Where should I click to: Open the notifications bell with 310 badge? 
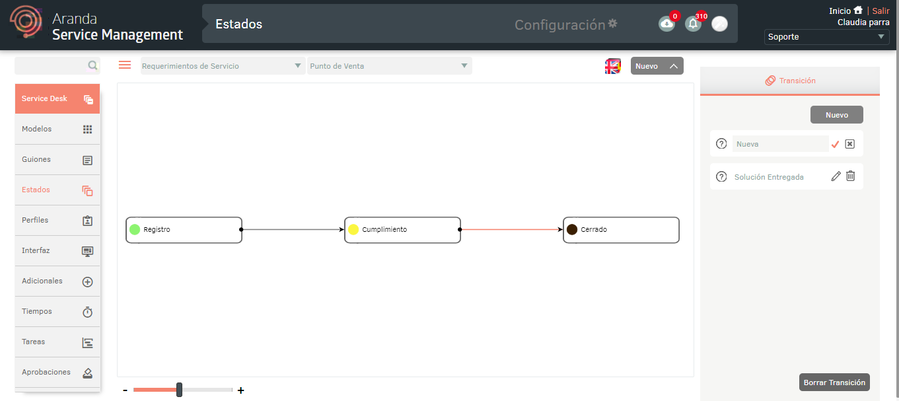(693, 24)
